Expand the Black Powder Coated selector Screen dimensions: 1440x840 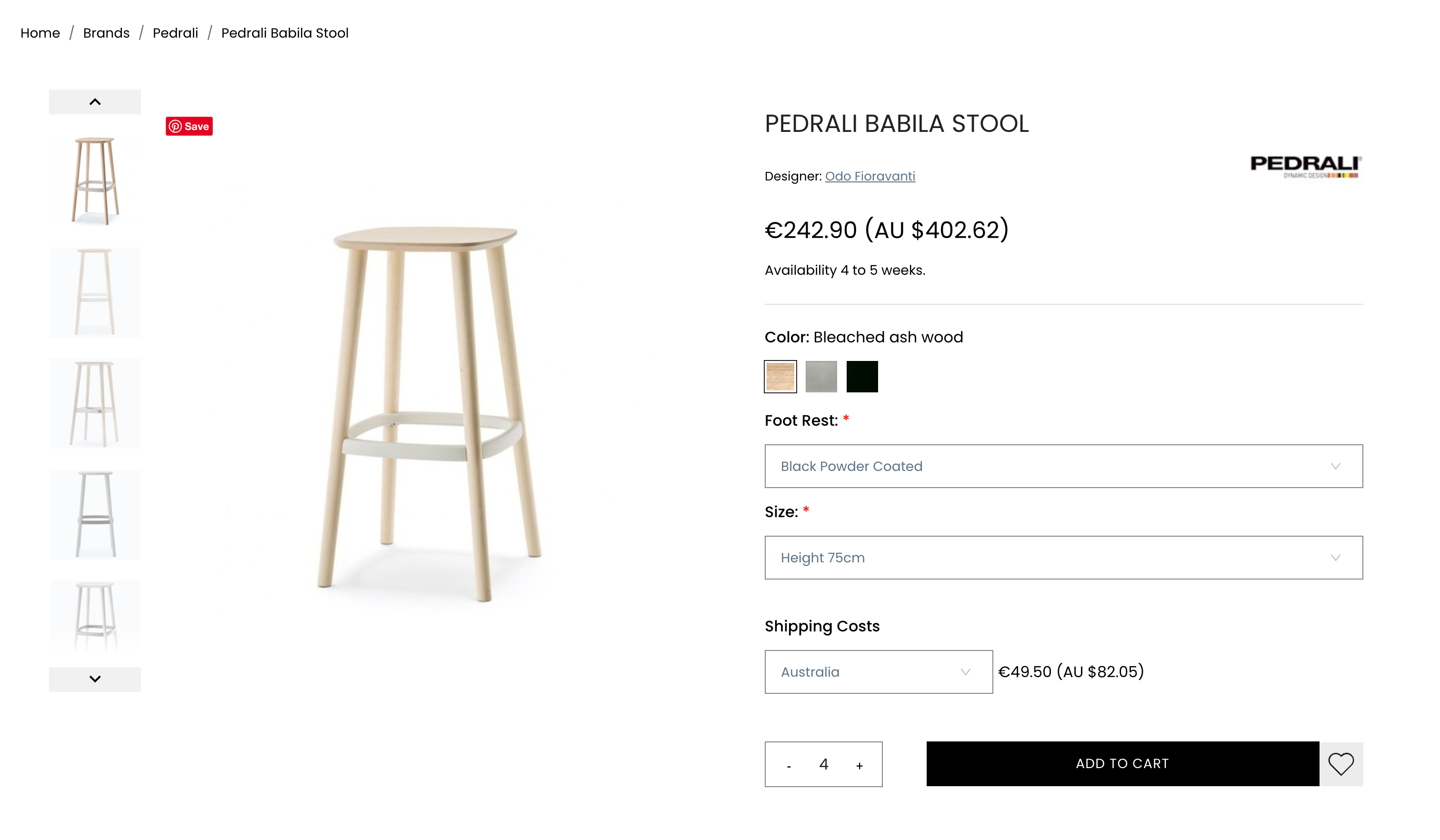click(1064, 466)
